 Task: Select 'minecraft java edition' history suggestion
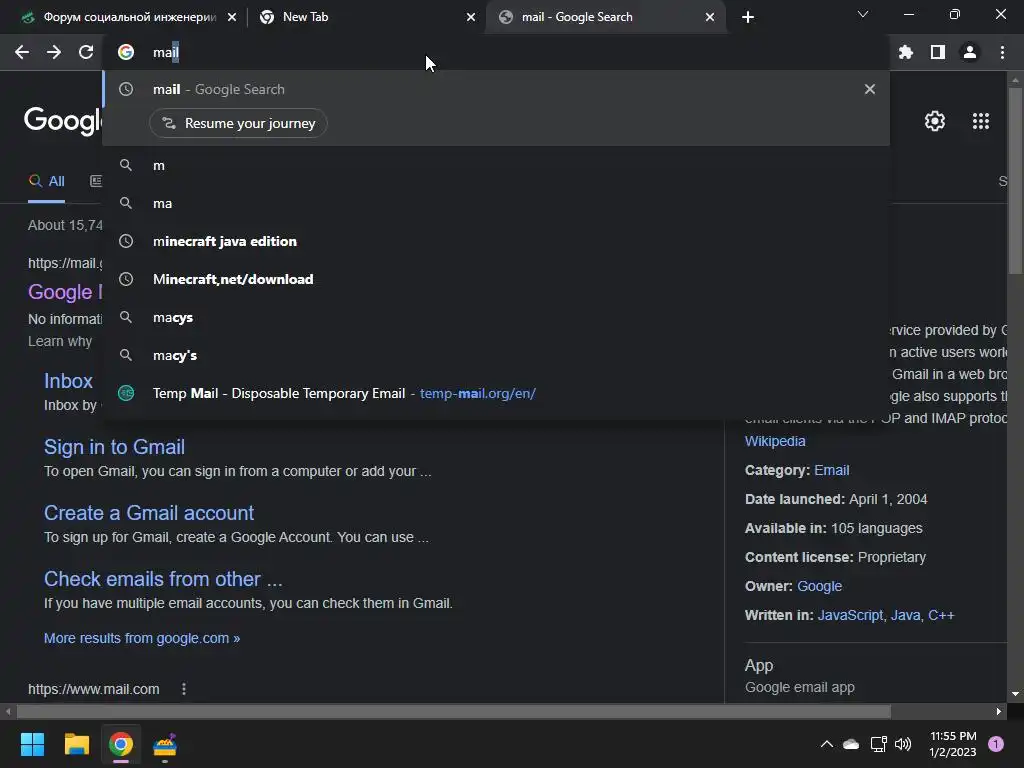496,242
